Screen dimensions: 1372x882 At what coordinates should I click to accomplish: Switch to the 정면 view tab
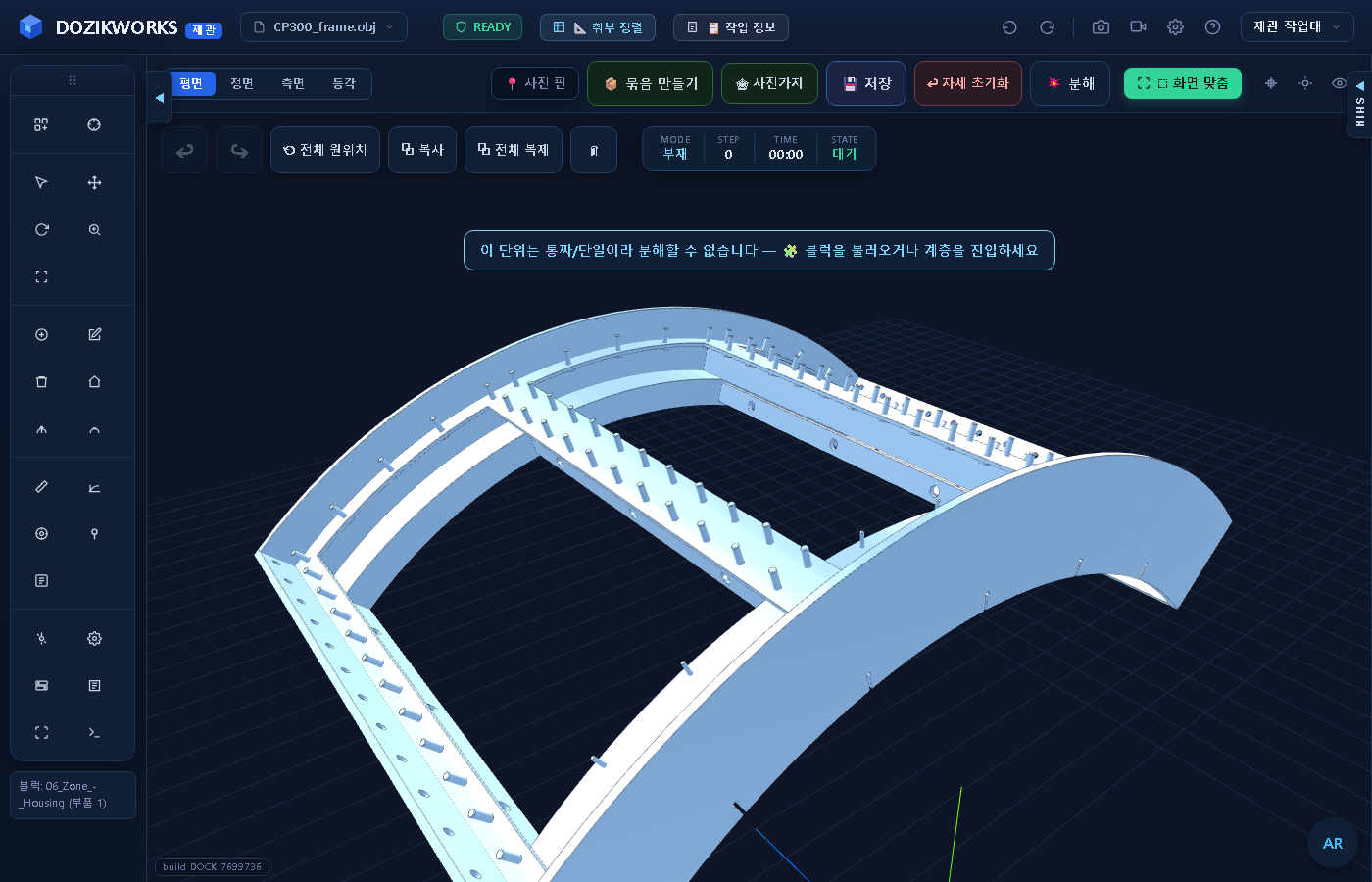click(242, 83)
